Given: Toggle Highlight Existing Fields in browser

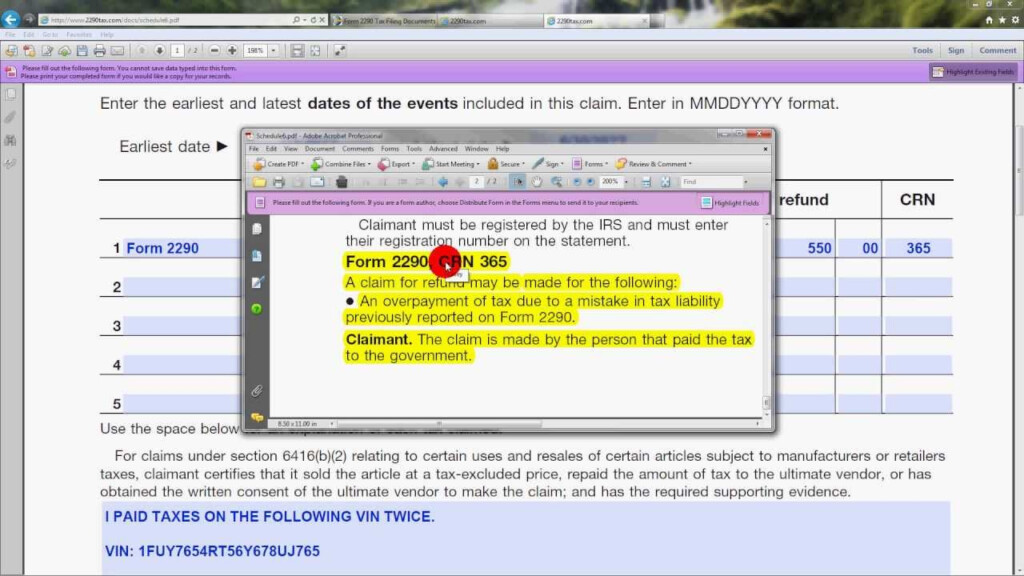Looking at the screenshot, I should (x=973, y=72).
